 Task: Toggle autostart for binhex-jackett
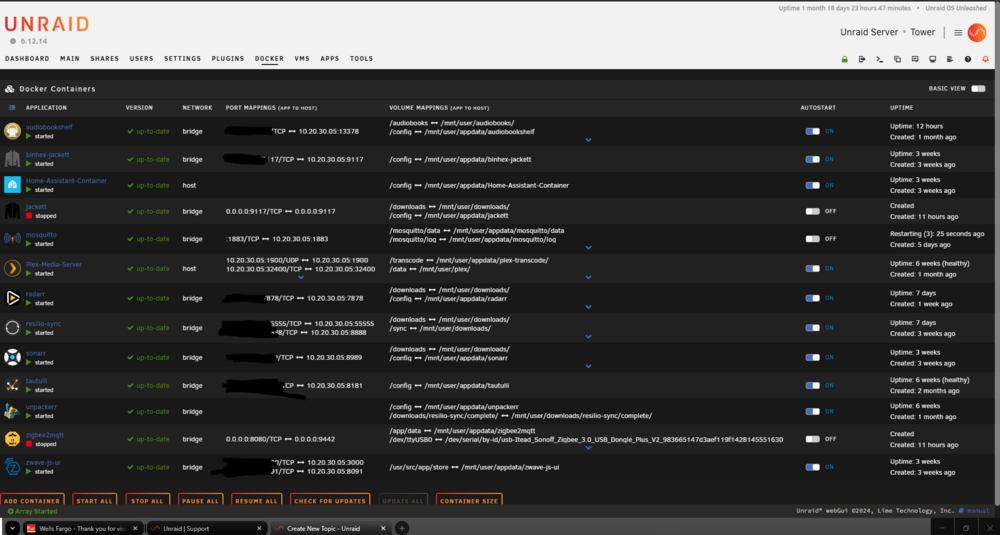point(812,159)
